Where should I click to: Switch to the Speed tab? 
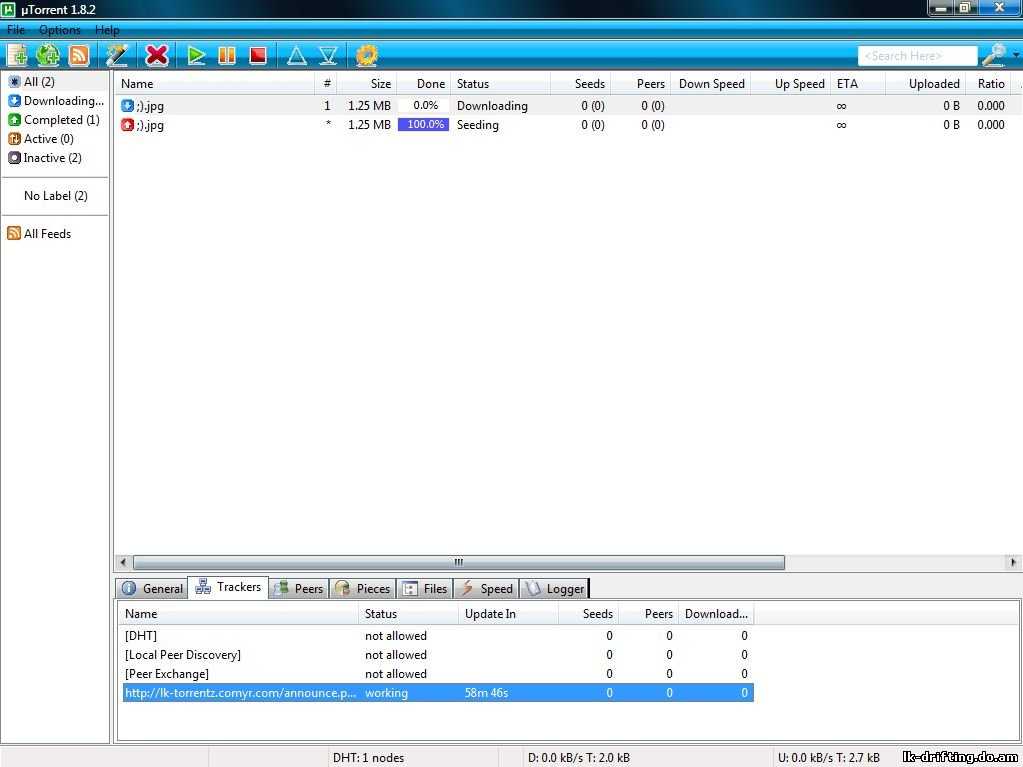487,588
